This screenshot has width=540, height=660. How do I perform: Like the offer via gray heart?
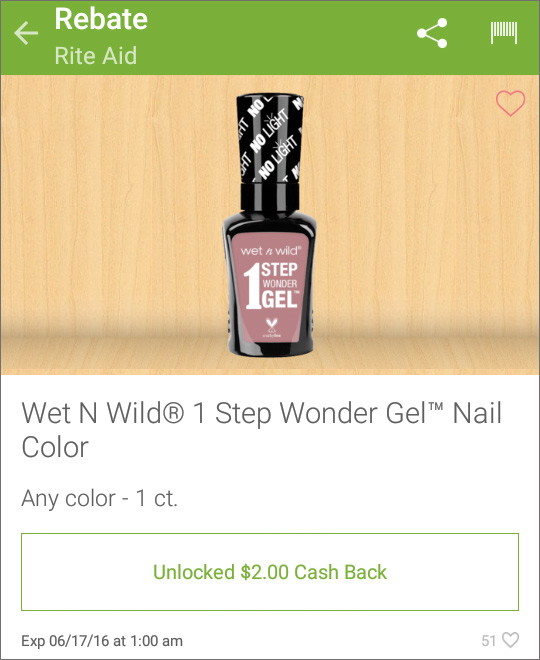click(x=511, y=640)
